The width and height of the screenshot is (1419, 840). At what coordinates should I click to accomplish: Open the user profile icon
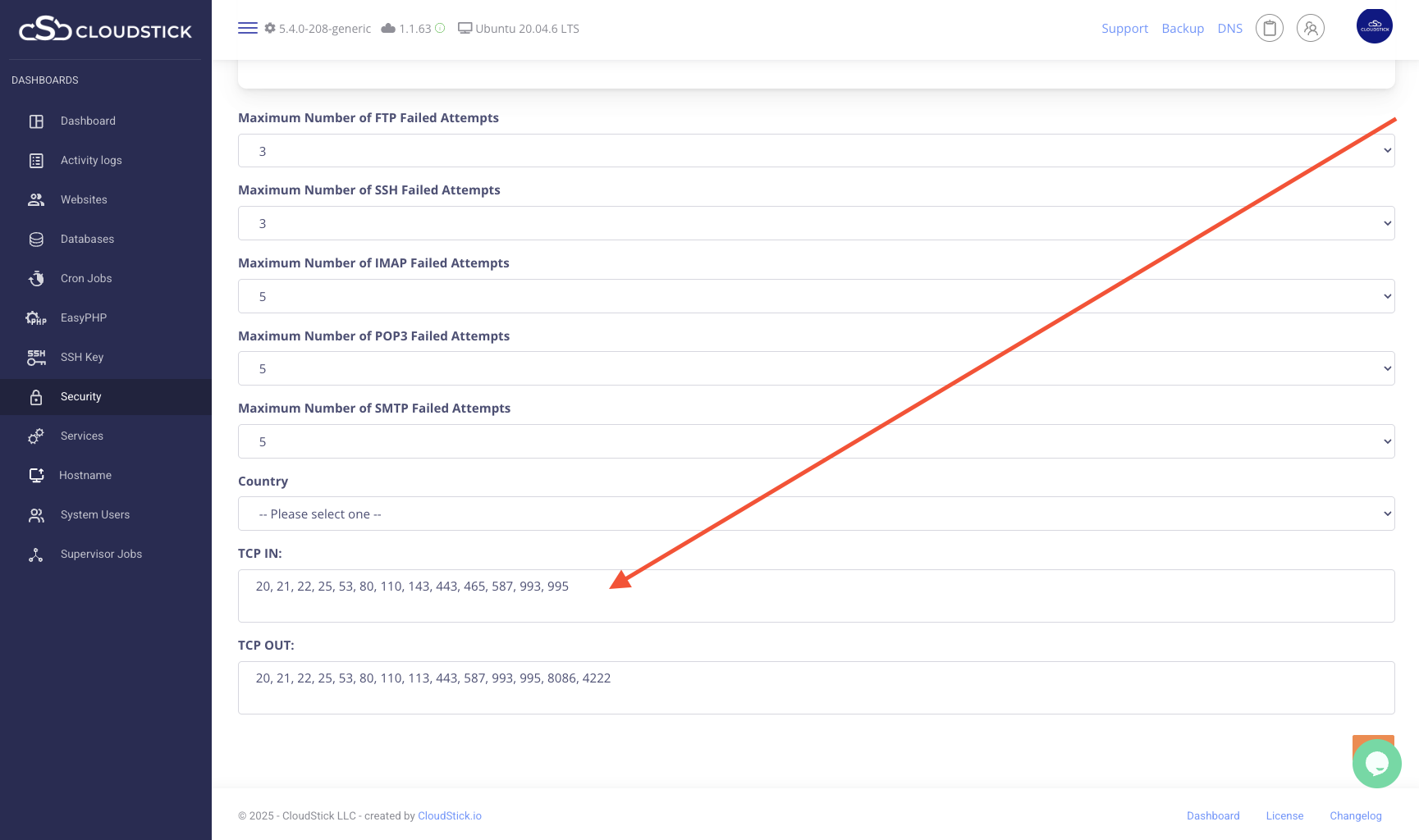point(1310,29)
